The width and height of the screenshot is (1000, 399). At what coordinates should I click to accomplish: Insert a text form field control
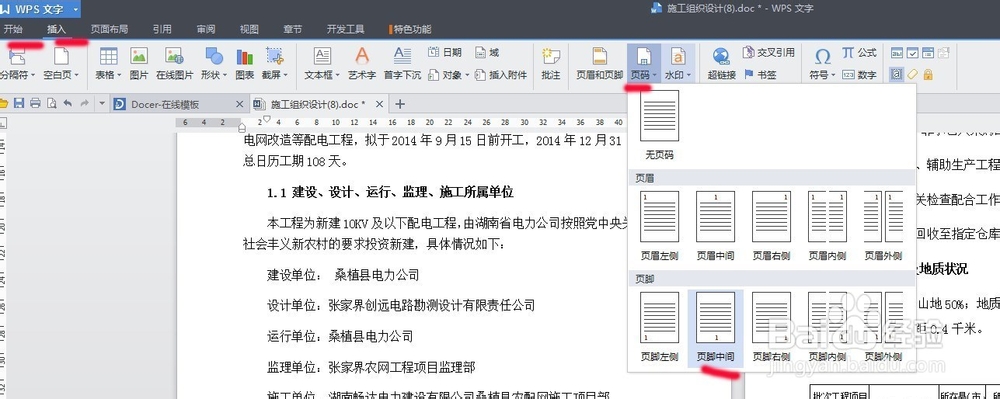click(x=897, y=53)
